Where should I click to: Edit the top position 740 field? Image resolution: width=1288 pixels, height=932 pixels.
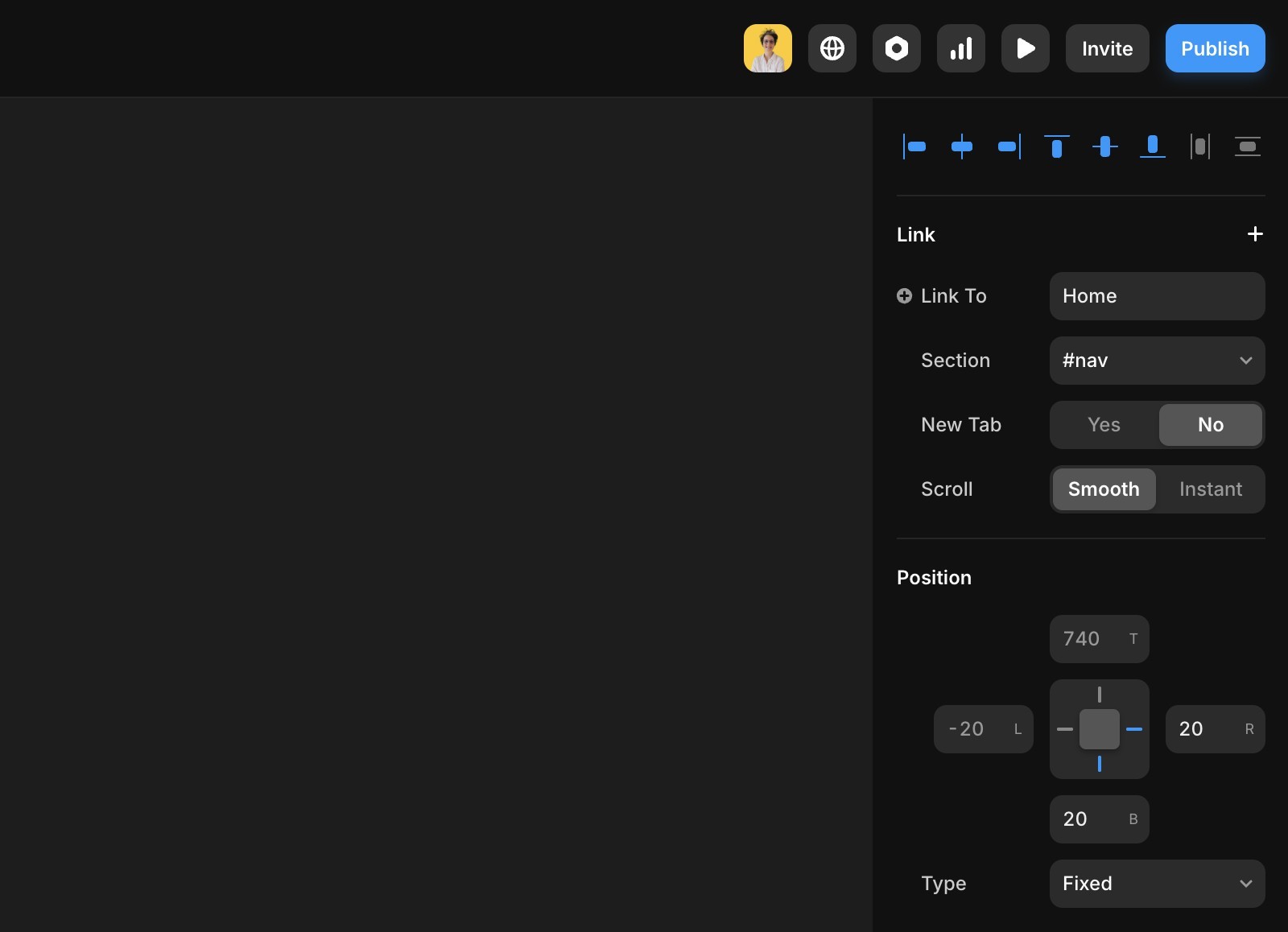coord(1099,639)
